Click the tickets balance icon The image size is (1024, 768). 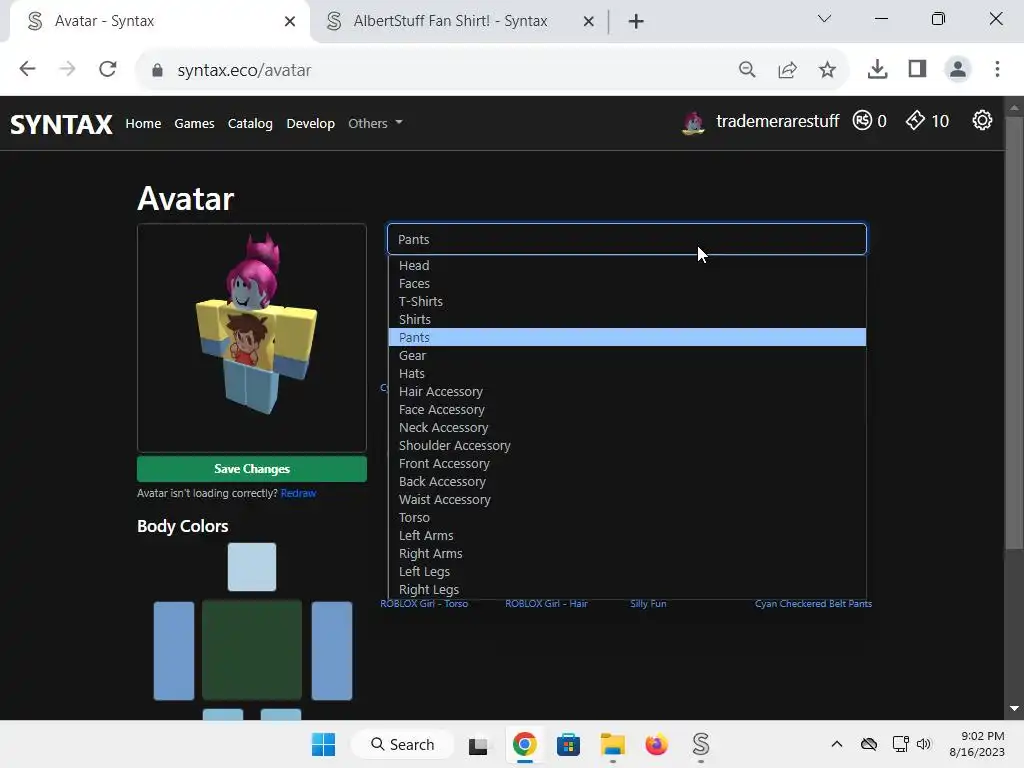(x=915, y=121)
